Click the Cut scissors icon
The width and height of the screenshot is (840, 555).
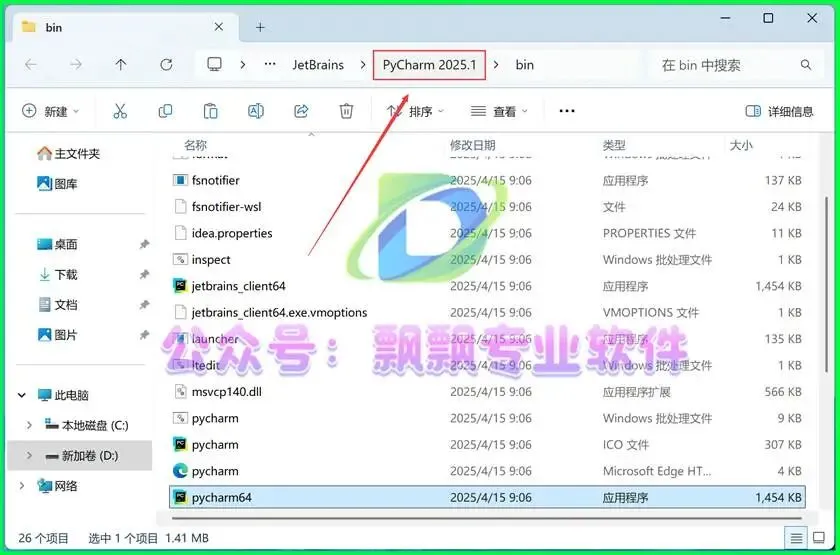(x=120, y=111)
